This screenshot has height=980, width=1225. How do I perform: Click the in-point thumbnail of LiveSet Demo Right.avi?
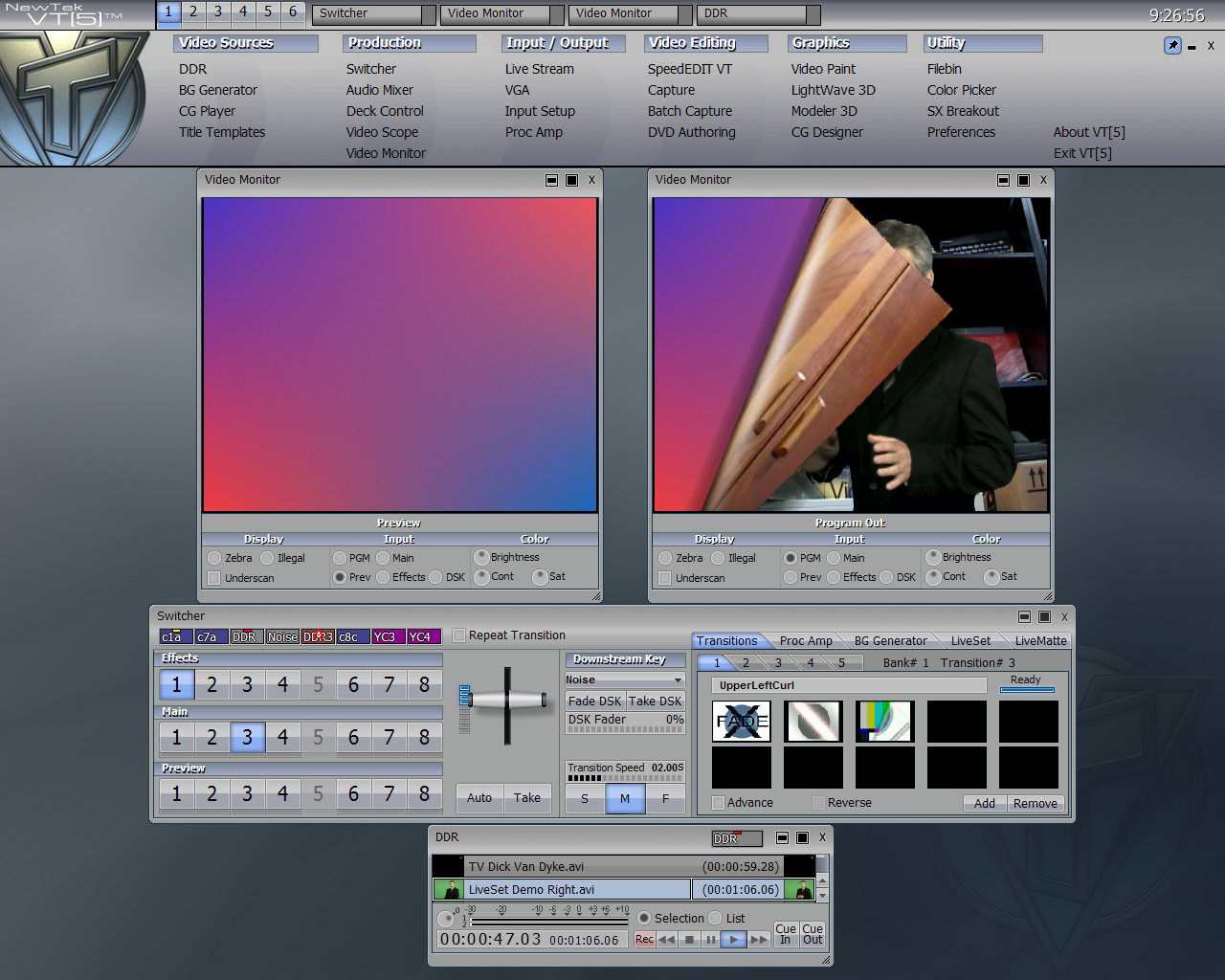click(449, 890)
